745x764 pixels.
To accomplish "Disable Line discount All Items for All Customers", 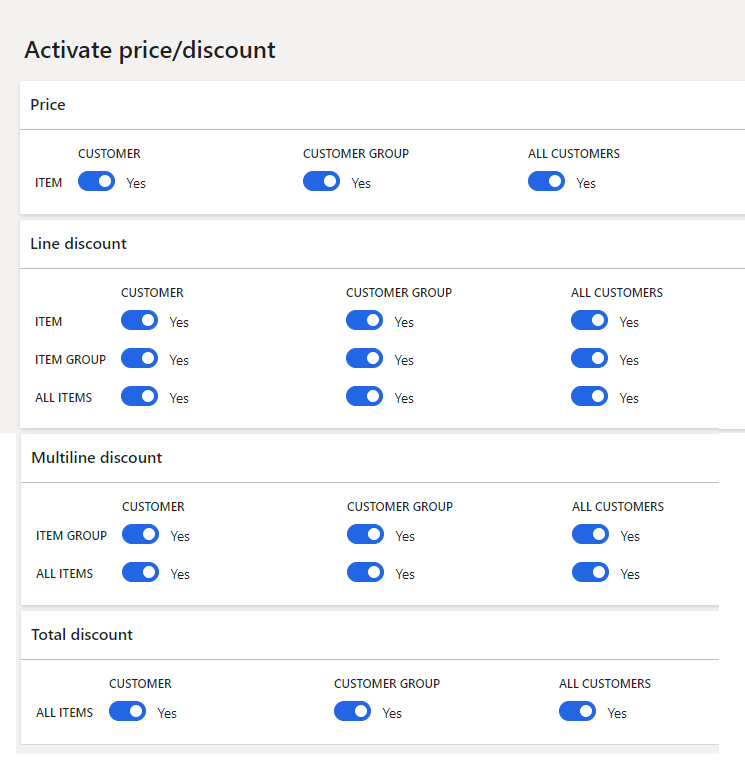I will coord(590,397).
